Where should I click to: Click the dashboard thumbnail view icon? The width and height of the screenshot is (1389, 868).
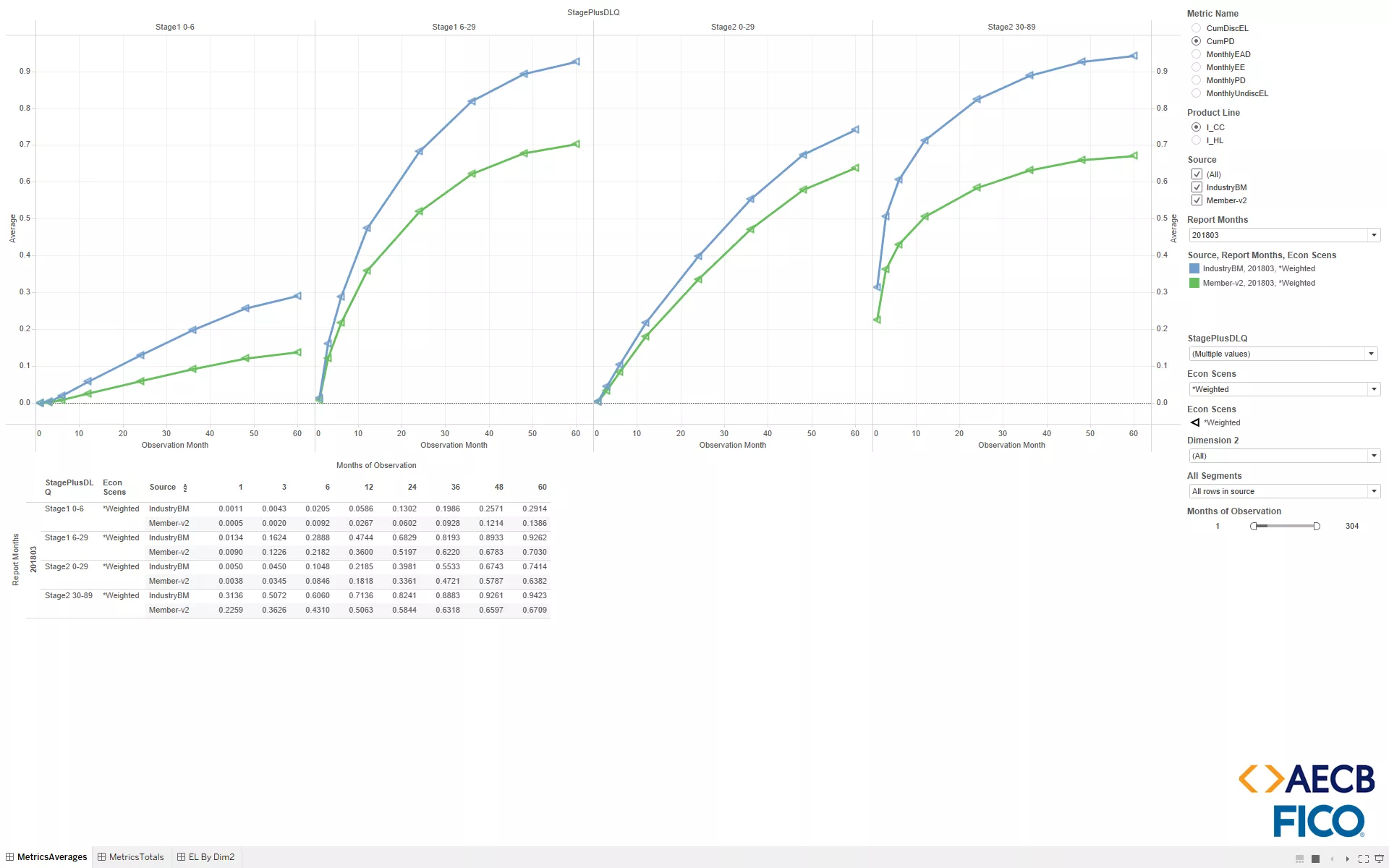coord(1300,859)
